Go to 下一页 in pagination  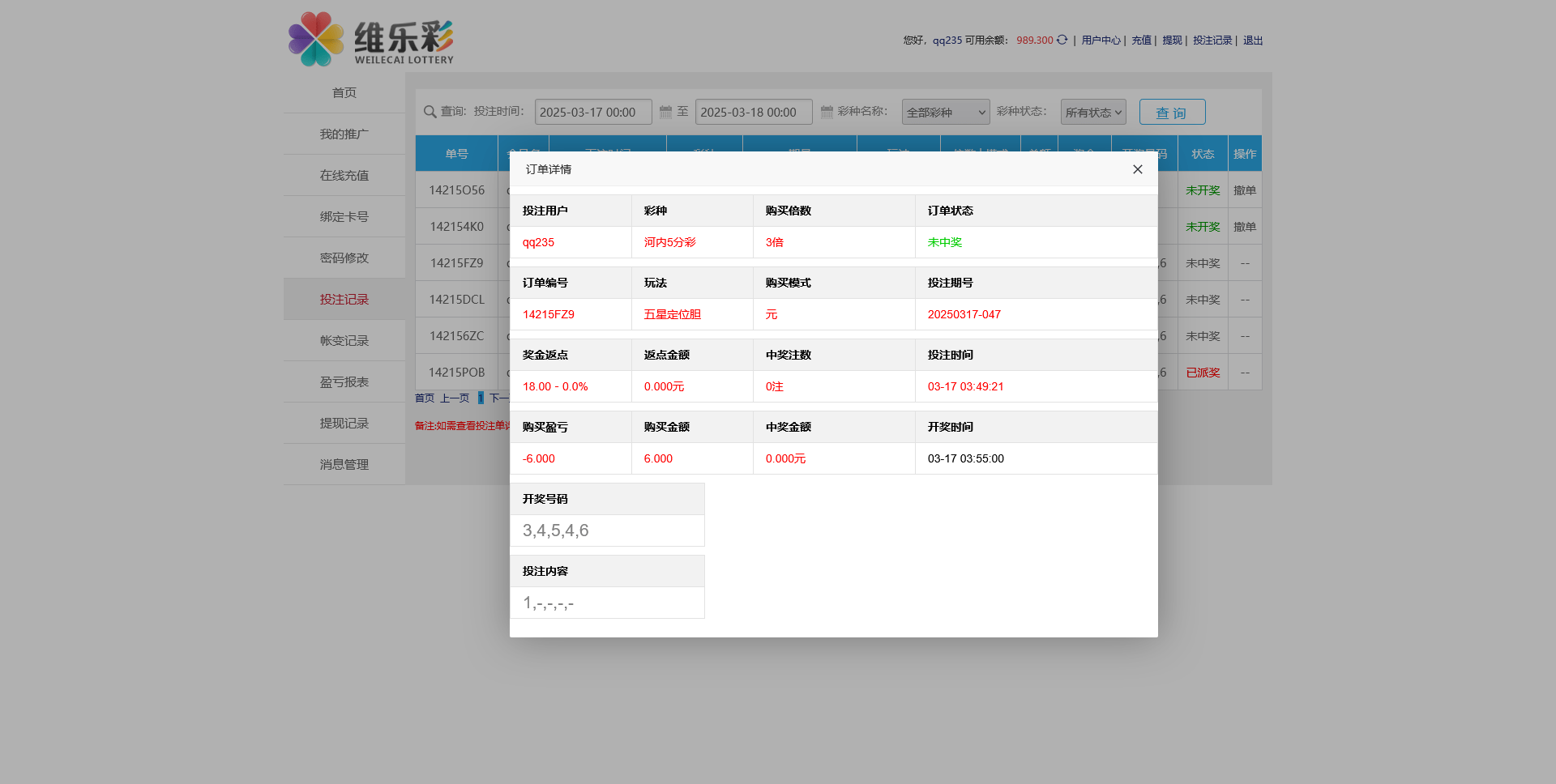click(x=500, y=398)
